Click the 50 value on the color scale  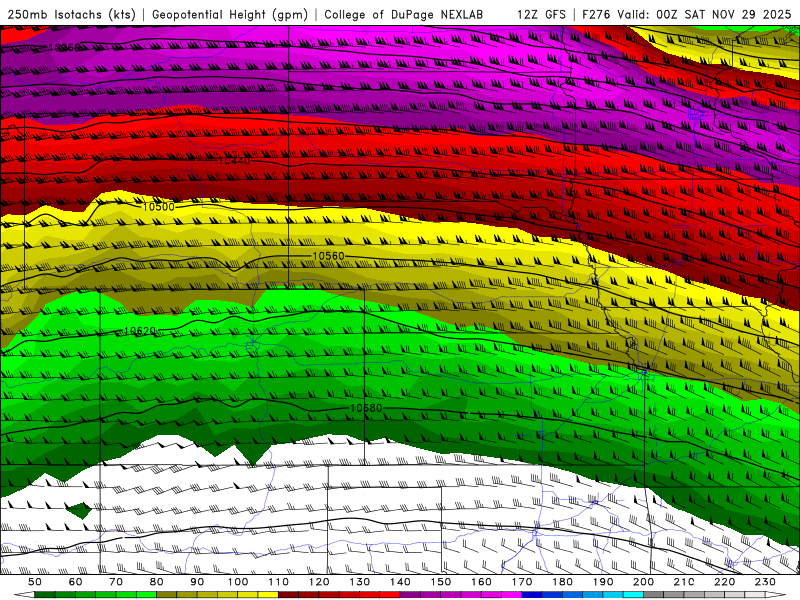(35, 582)
